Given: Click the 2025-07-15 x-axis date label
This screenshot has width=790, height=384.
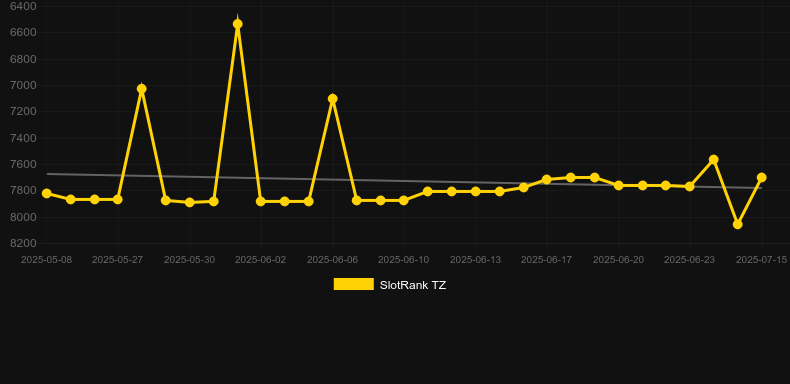Looking at the screenshot, I should click(x=761, y=260).
